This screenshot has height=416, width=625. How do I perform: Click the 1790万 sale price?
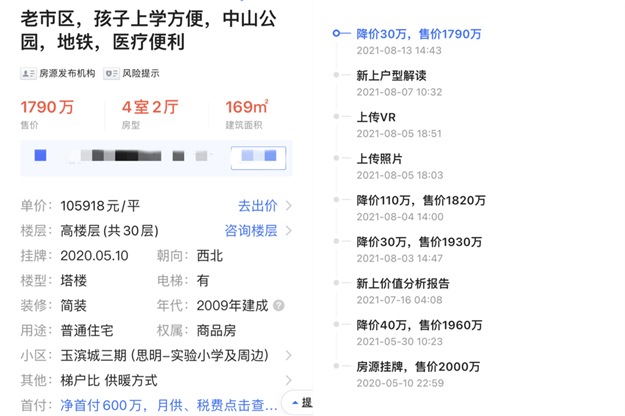point(47,107)
